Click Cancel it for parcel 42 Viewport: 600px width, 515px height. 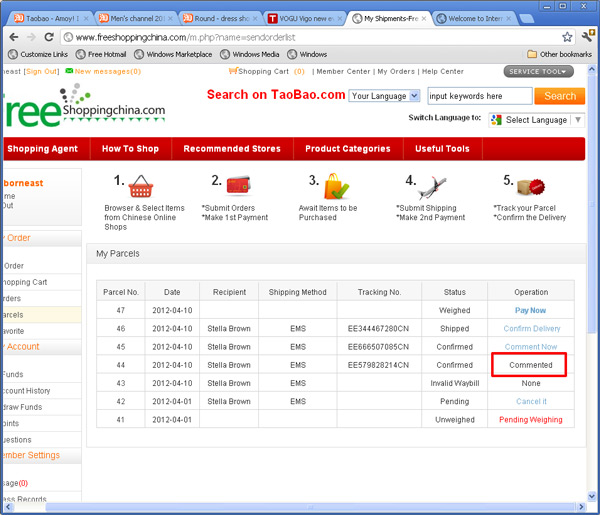pyautogui.click(x=531, y=401)
